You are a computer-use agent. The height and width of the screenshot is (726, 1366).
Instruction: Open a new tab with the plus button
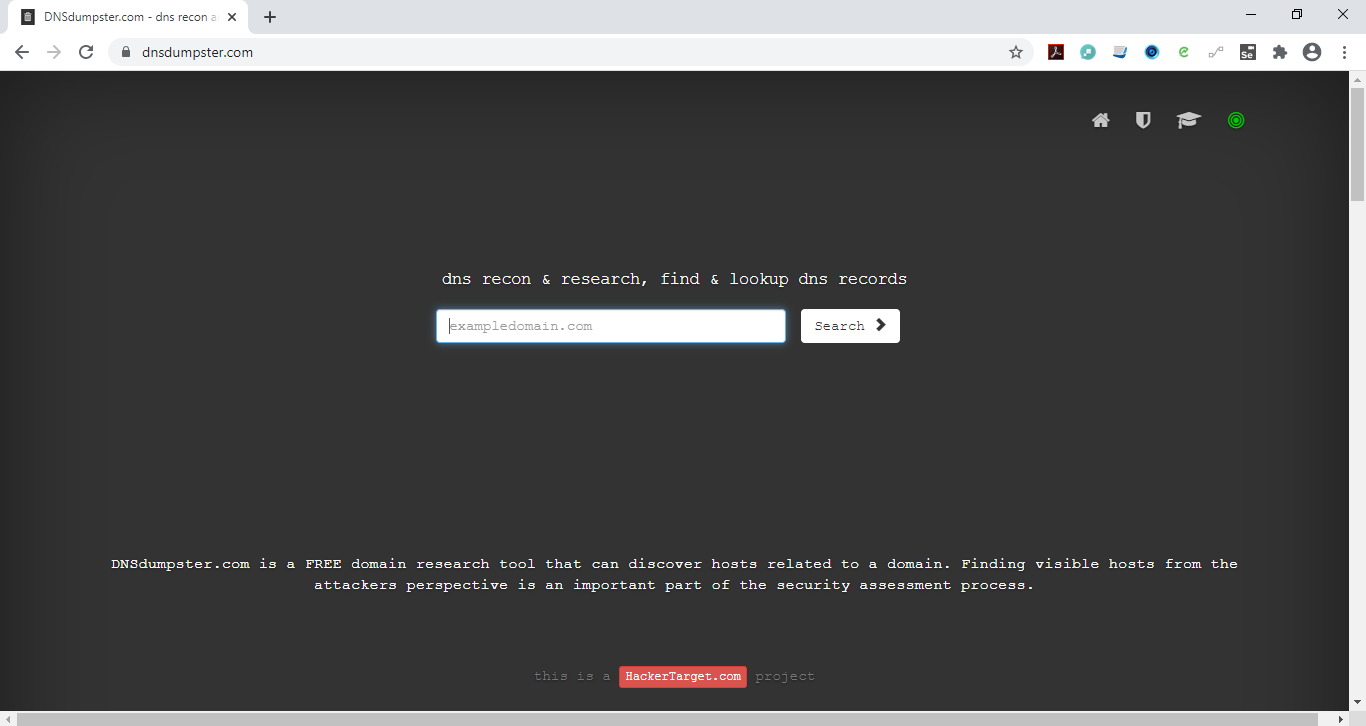[x=270, y=17]
